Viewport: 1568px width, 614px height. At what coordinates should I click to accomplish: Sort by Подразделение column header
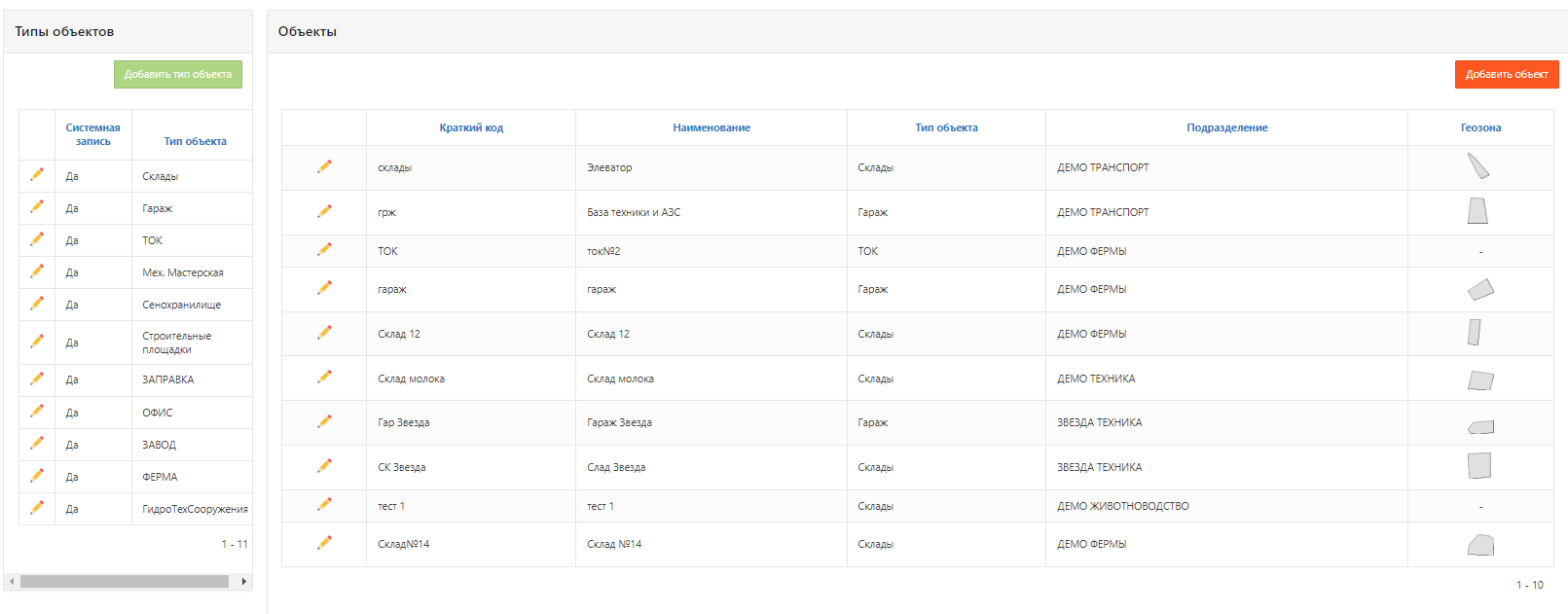(x=1226, y=128)
